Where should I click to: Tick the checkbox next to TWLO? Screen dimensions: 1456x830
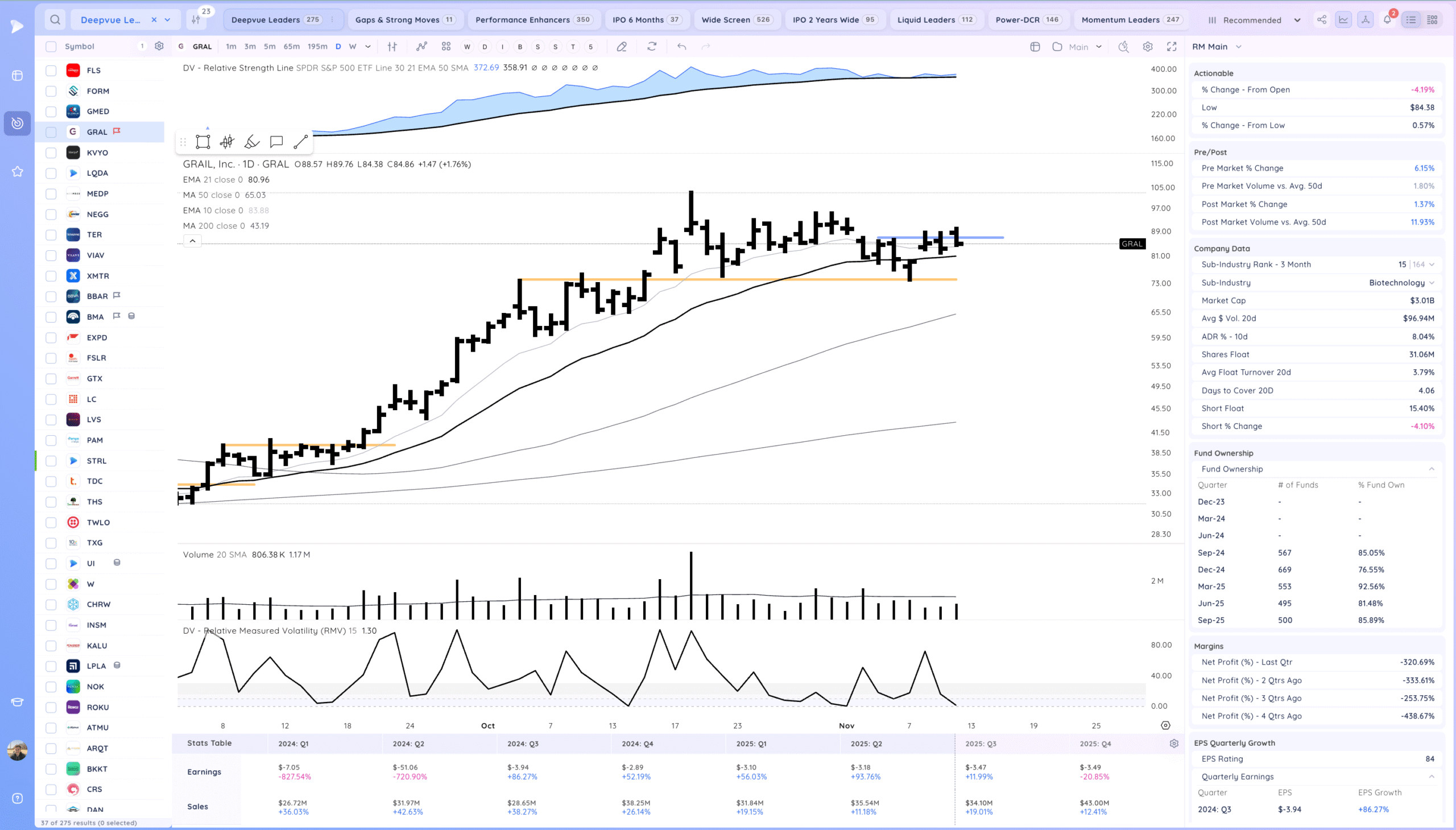51,522
